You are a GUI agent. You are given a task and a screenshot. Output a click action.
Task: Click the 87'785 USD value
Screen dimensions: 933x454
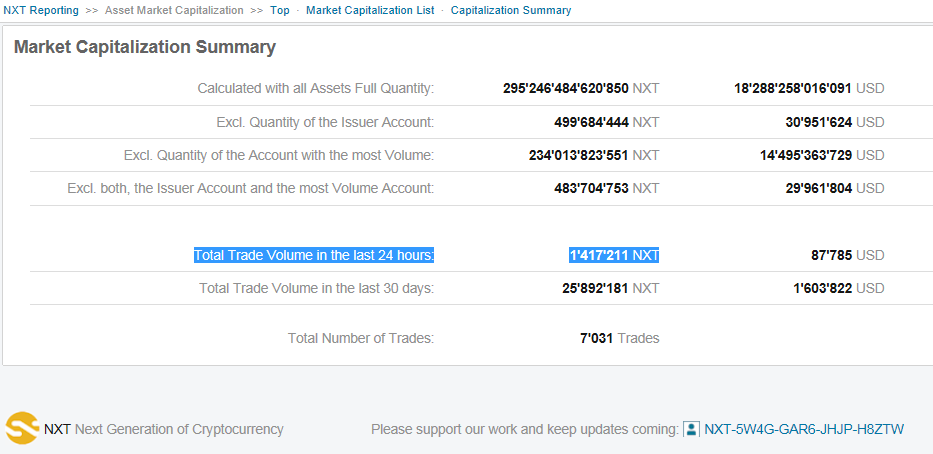tap(847, 255)
